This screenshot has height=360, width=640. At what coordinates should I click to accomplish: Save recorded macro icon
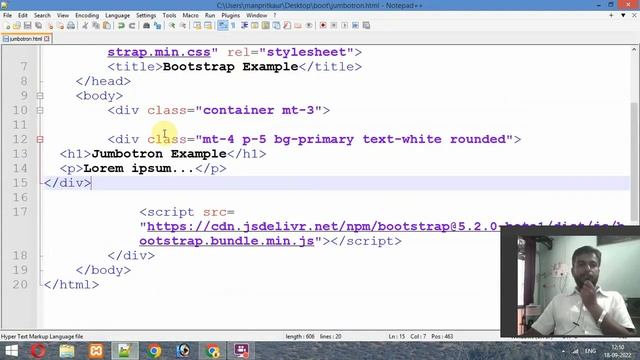pyautogui.click(x=366, y=25)
